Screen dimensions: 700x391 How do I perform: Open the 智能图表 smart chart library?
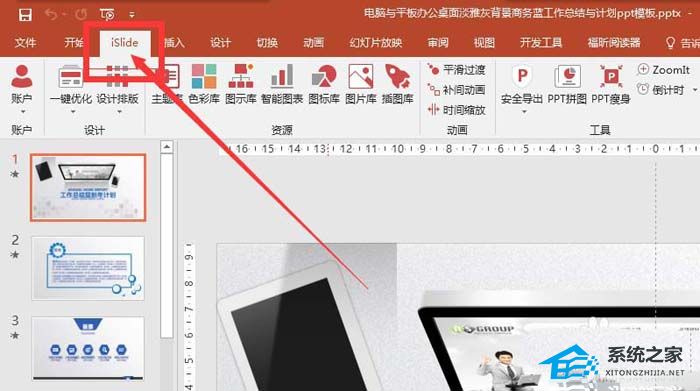tap(282, 83)
